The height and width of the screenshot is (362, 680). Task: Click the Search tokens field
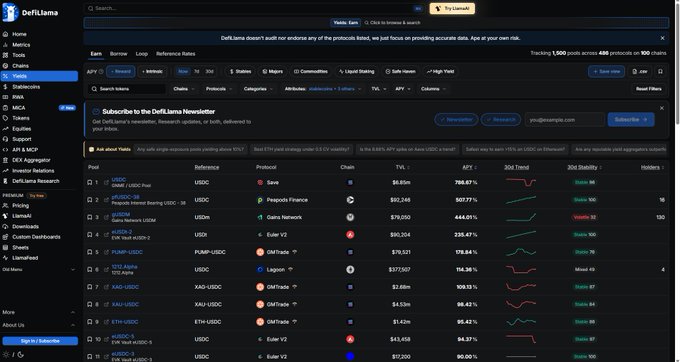click(127, 89)
